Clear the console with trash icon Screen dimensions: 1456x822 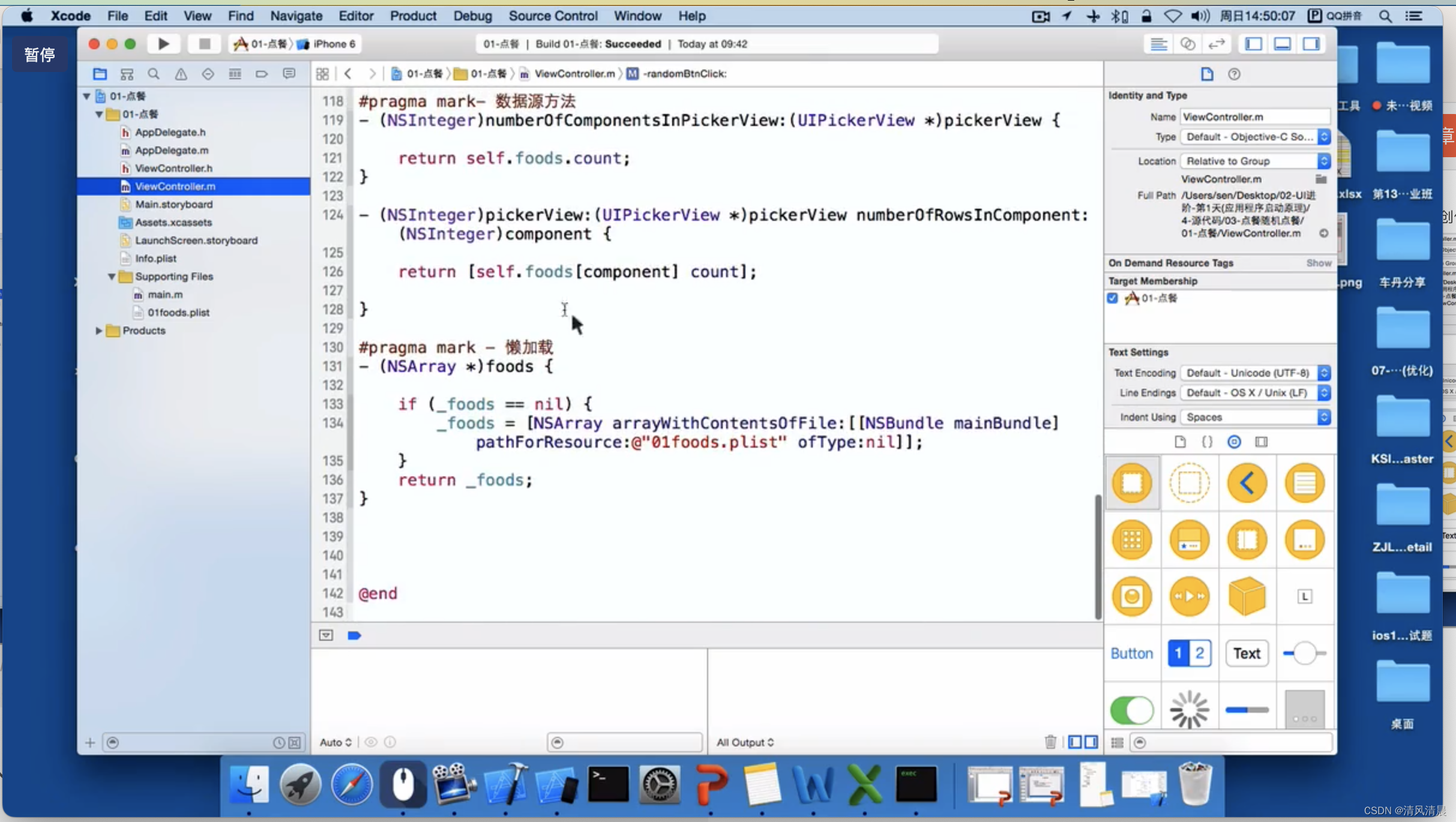(x=1050, y=742)
